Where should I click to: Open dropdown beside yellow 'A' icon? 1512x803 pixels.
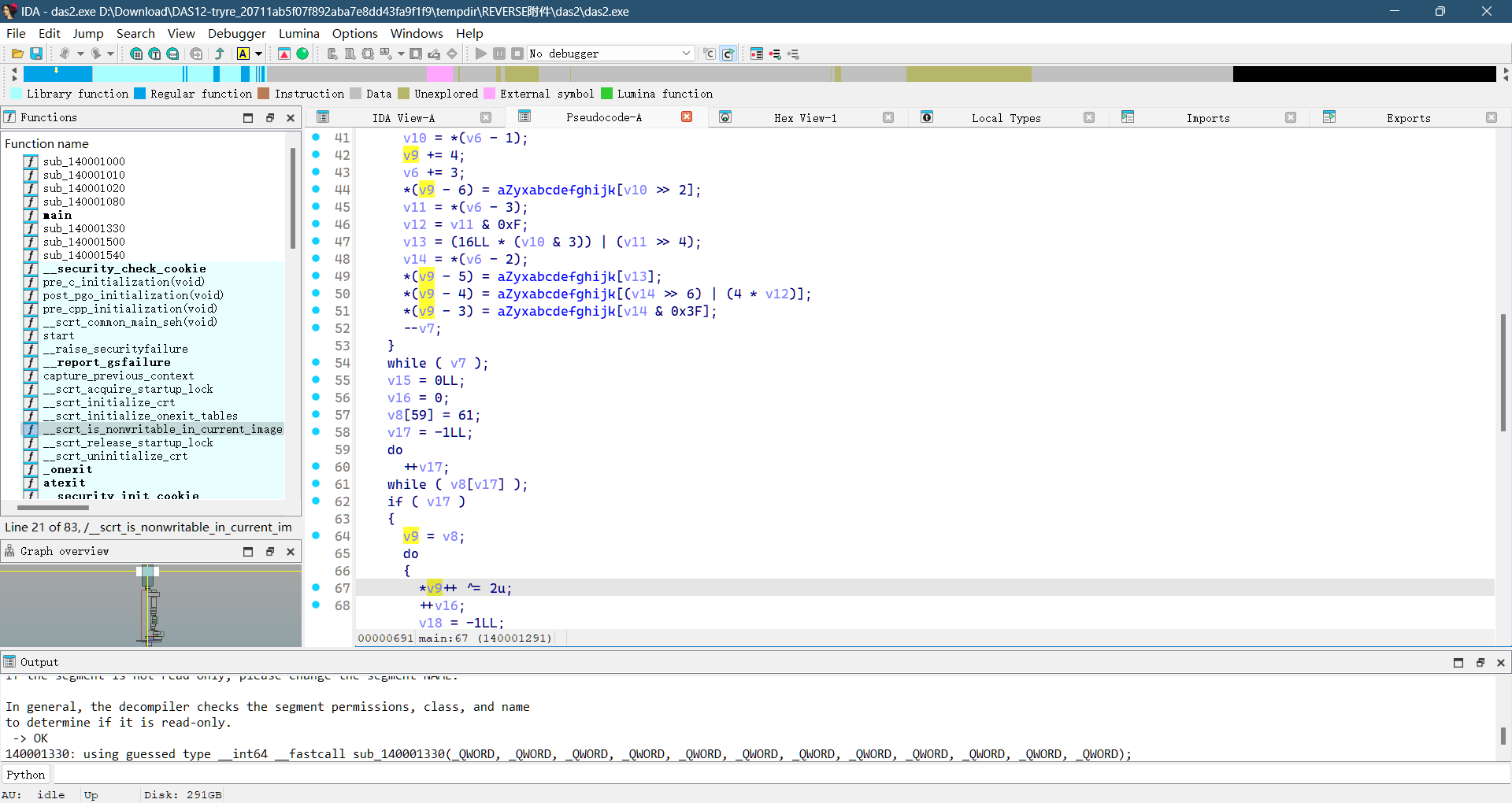(x=258, y=54)
